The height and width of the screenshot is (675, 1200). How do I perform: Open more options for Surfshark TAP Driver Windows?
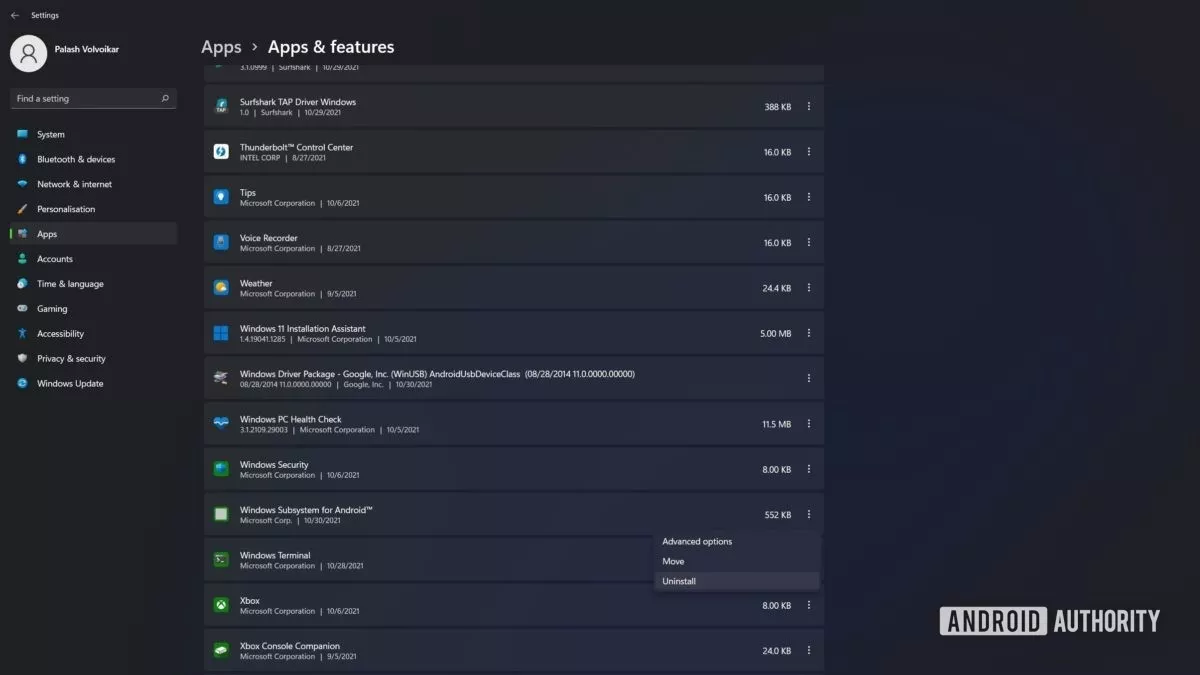(x=809, y=107)
